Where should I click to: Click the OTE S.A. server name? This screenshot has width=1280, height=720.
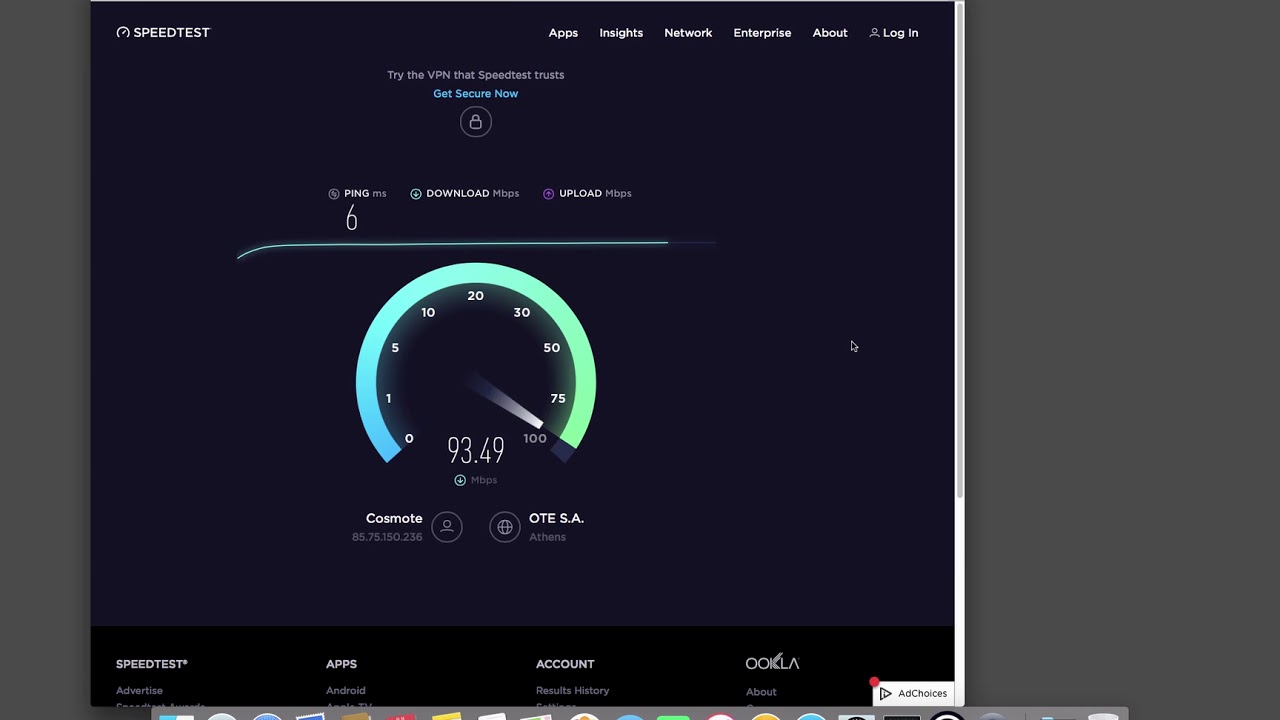point(556,518)
